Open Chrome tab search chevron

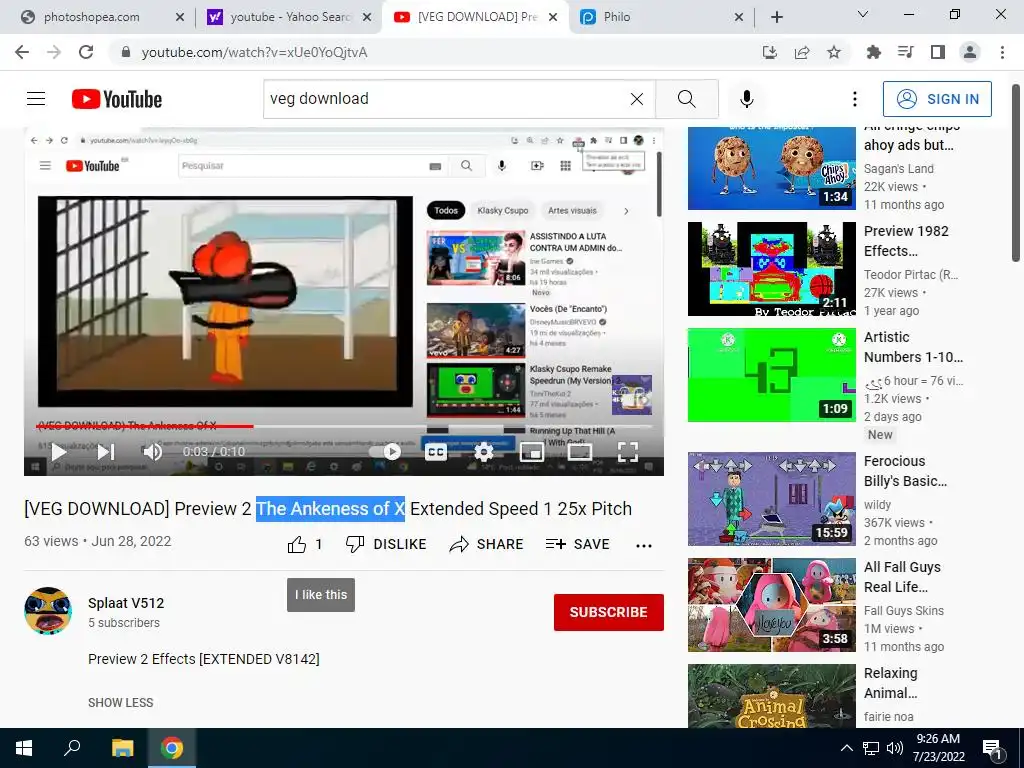[x=863, y=14]
